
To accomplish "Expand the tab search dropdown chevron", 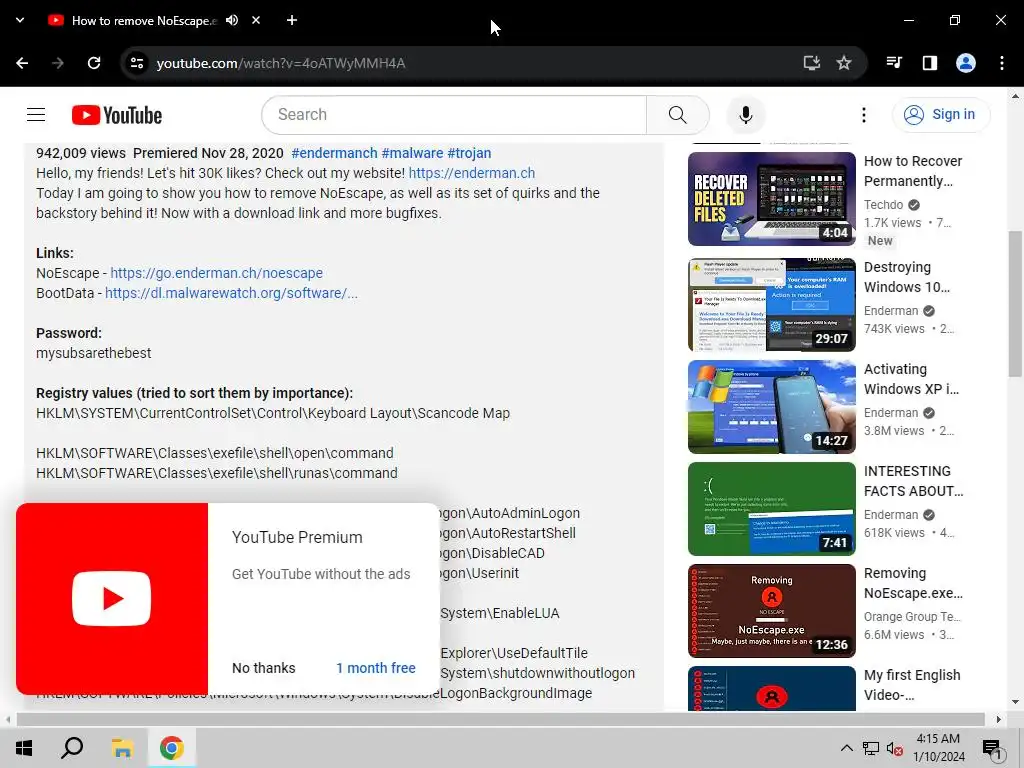I will [20, 20].
